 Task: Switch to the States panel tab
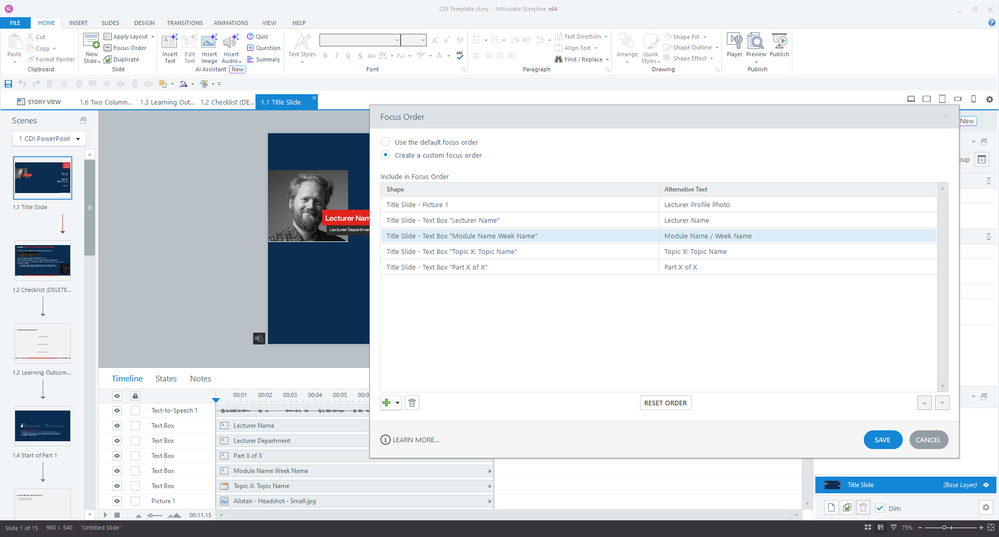[x=166, y=379]
